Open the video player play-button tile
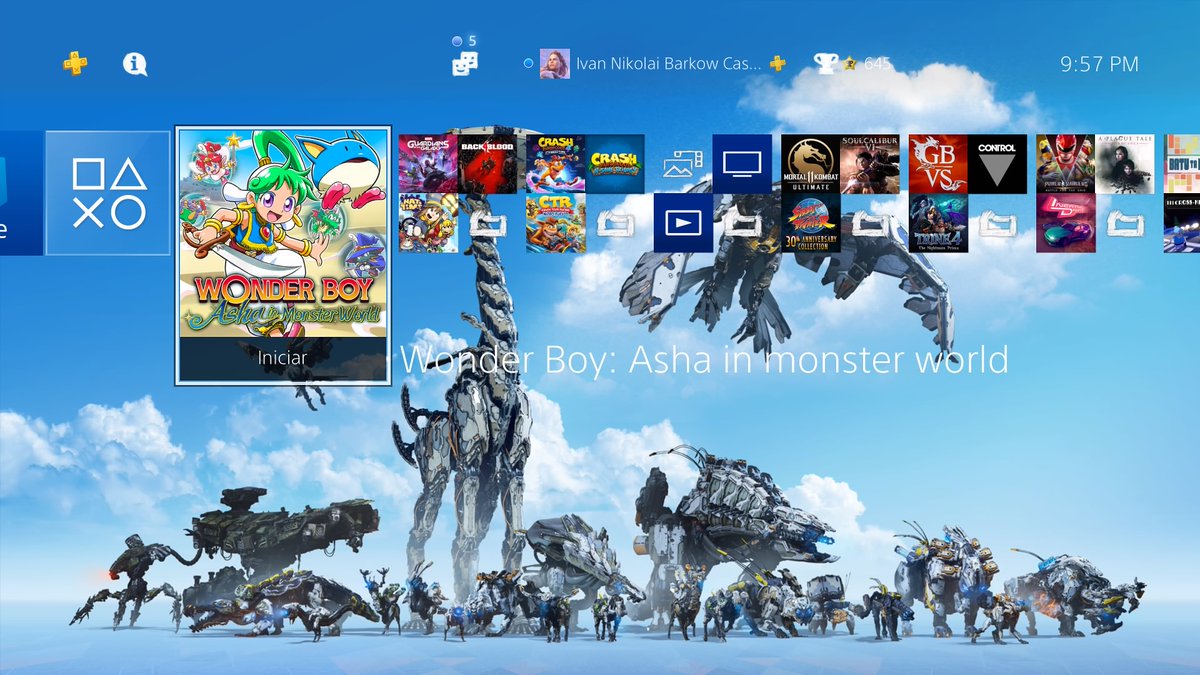The image size is (1200, 675). click(683, 223)
